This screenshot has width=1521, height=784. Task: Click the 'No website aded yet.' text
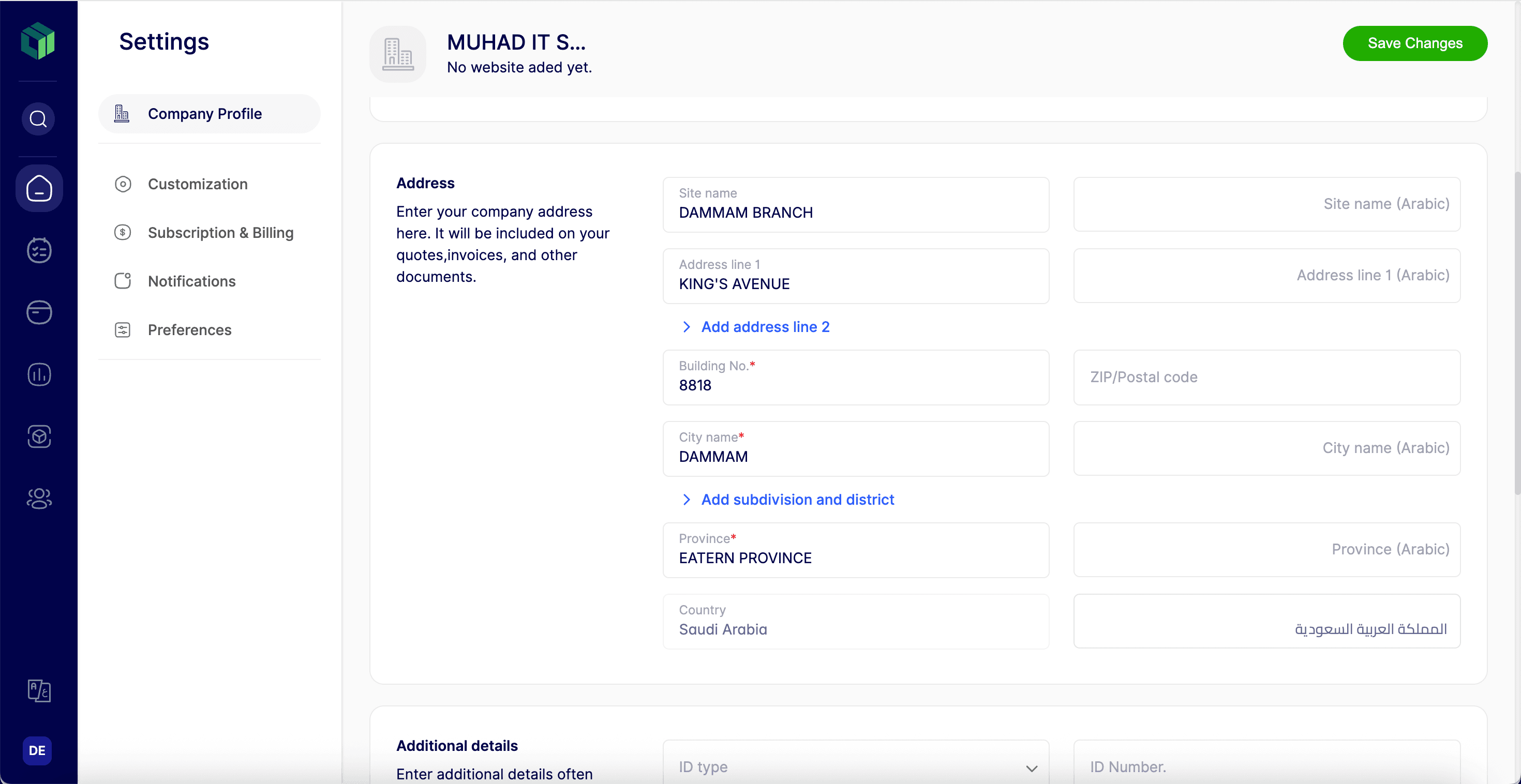click(x=519, y=67)
